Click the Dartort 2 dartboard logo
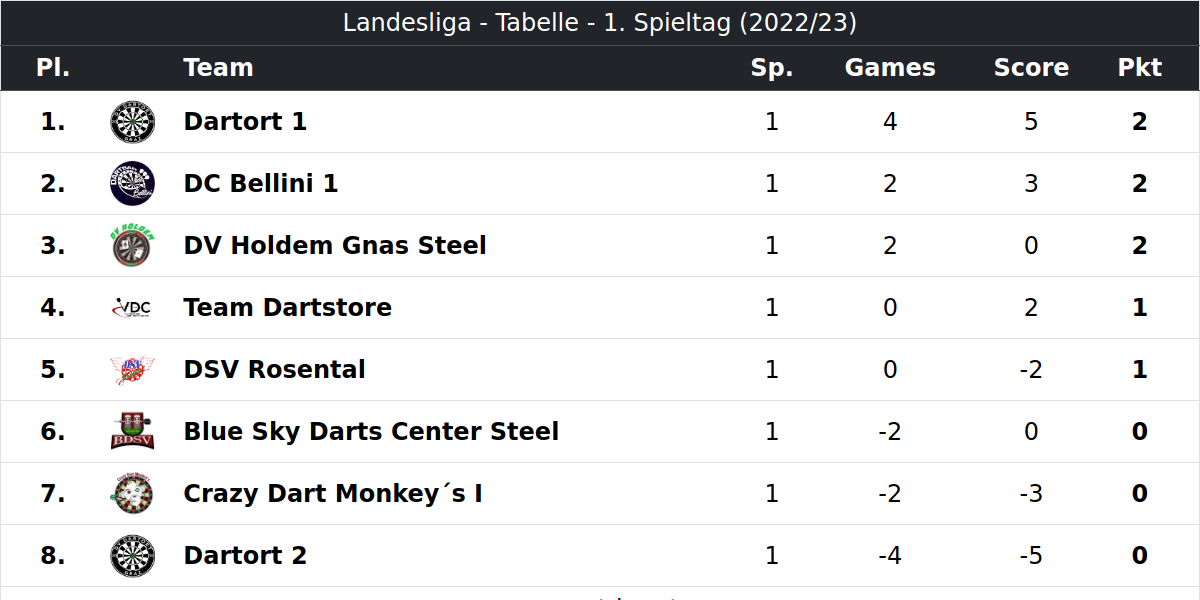The width and height of the screenshot is (1200, 600). click(x=132, y=556)
